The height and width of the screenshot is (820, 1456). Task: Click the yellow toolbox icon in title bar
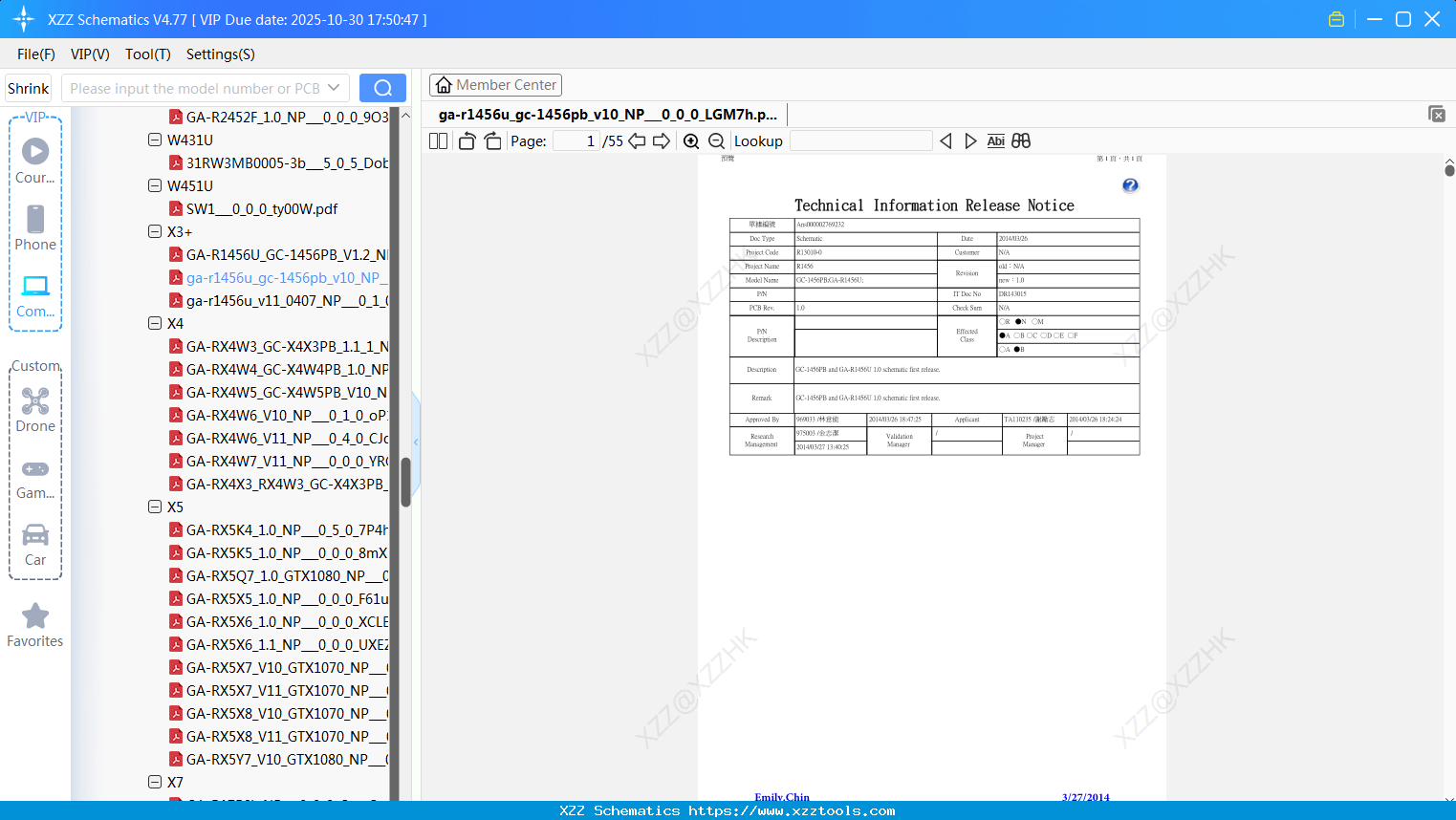coord(1336,19)
